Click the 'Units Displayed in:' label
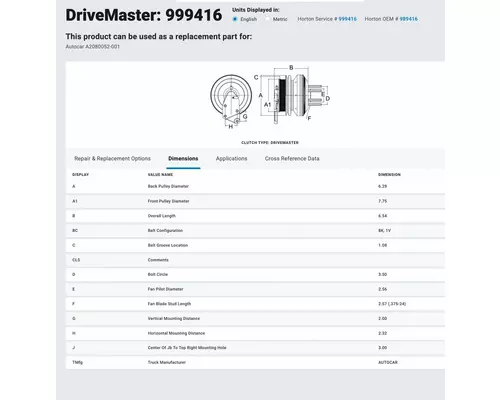Screen dimensions: 500x400 256,10
